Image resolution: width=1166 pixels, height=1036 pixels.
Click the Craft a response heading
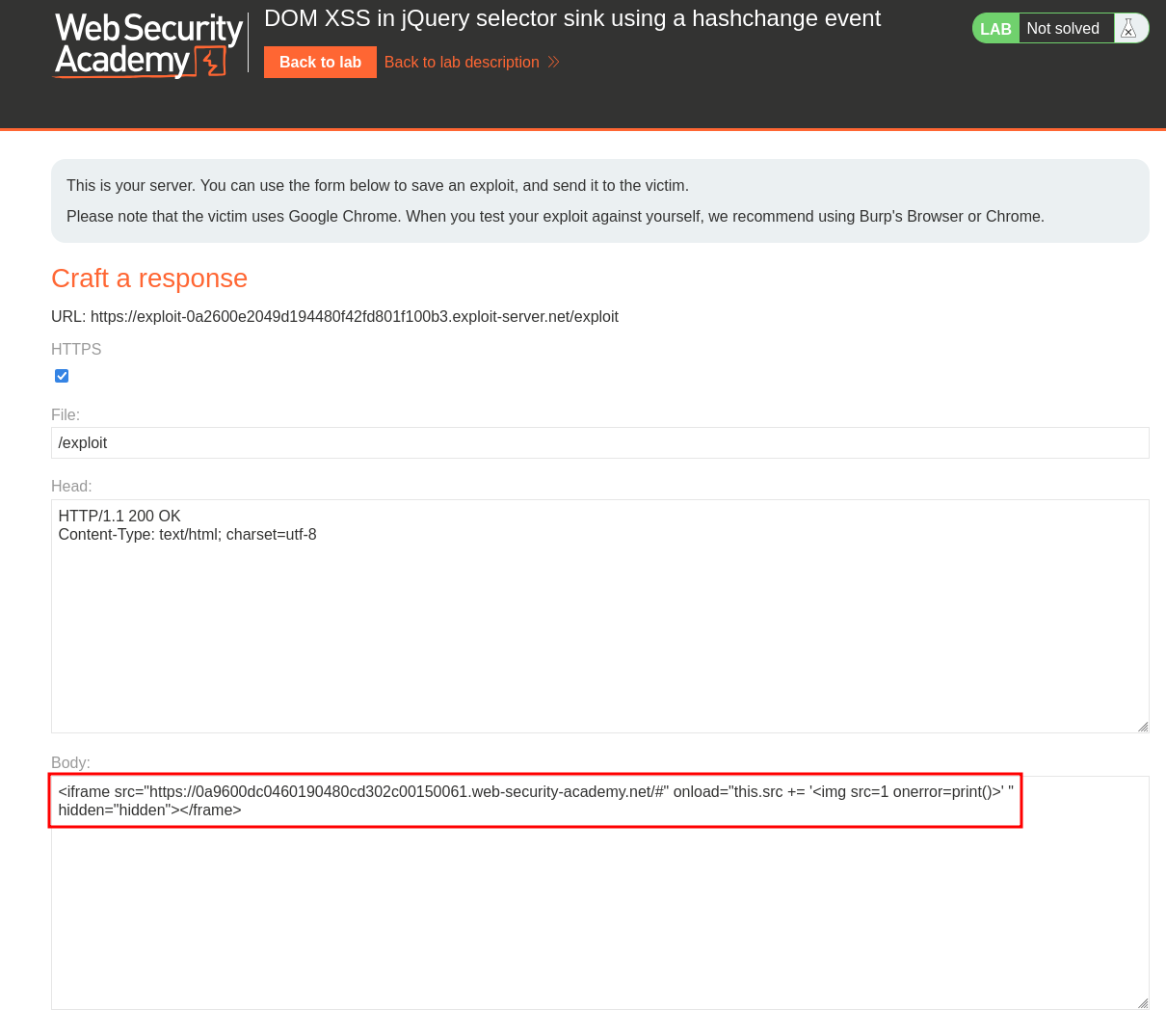[149, 278]
